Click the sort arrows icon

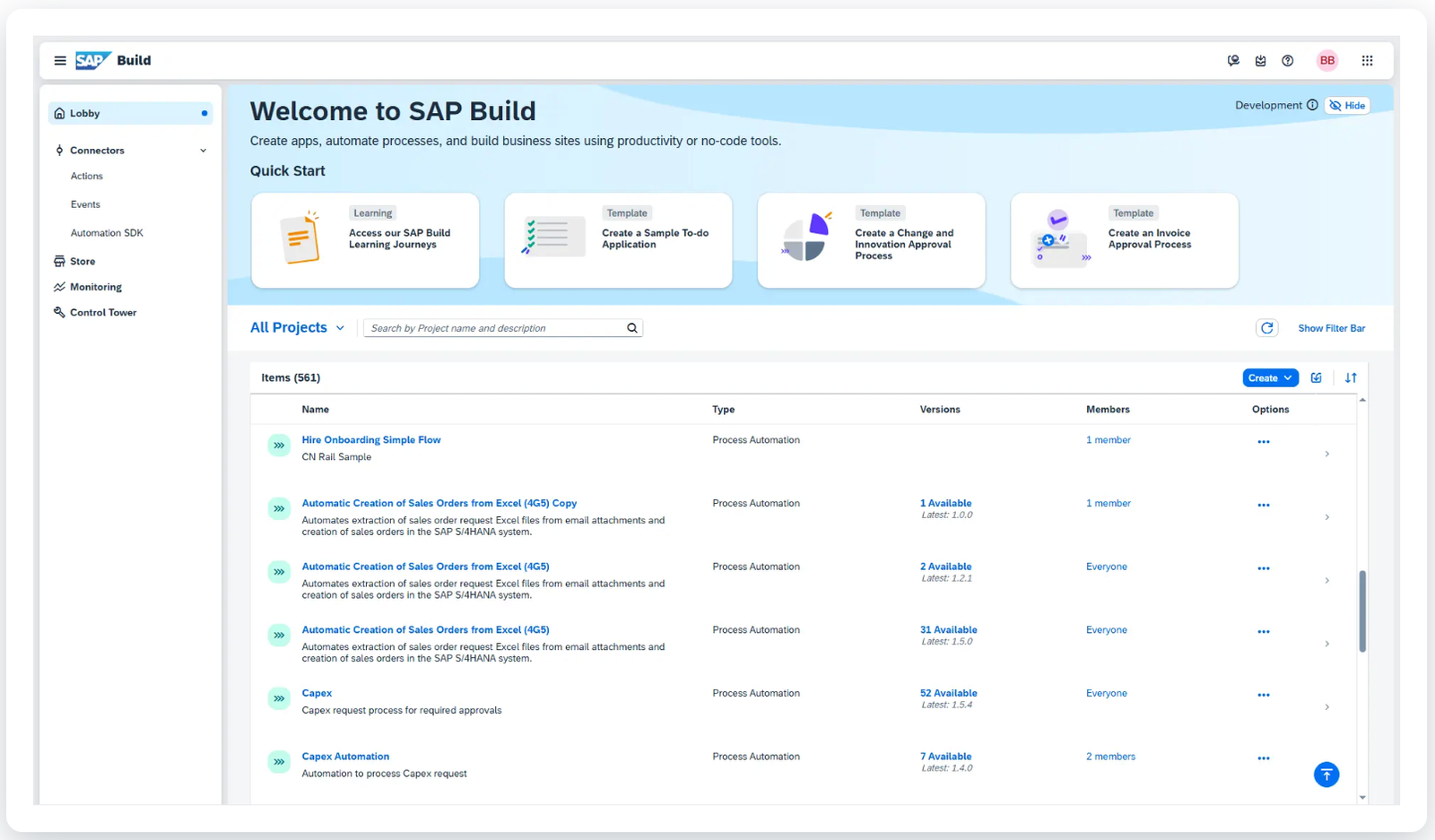point(1351,377)
